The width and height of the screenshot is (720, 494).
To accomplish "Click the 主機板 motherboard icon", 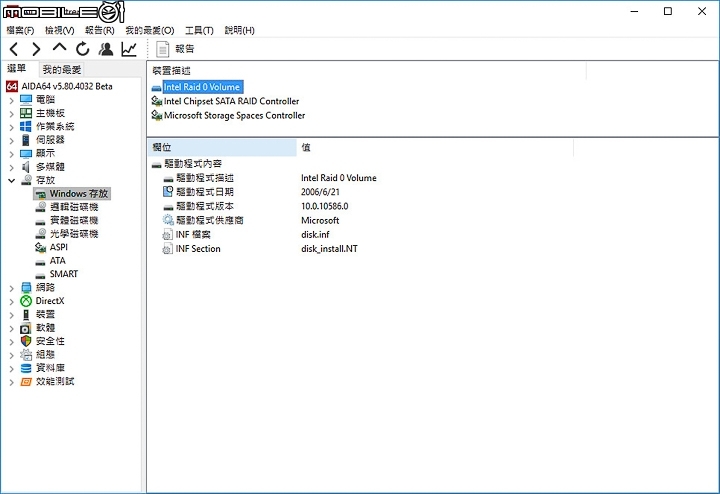I will pos(26,113).
